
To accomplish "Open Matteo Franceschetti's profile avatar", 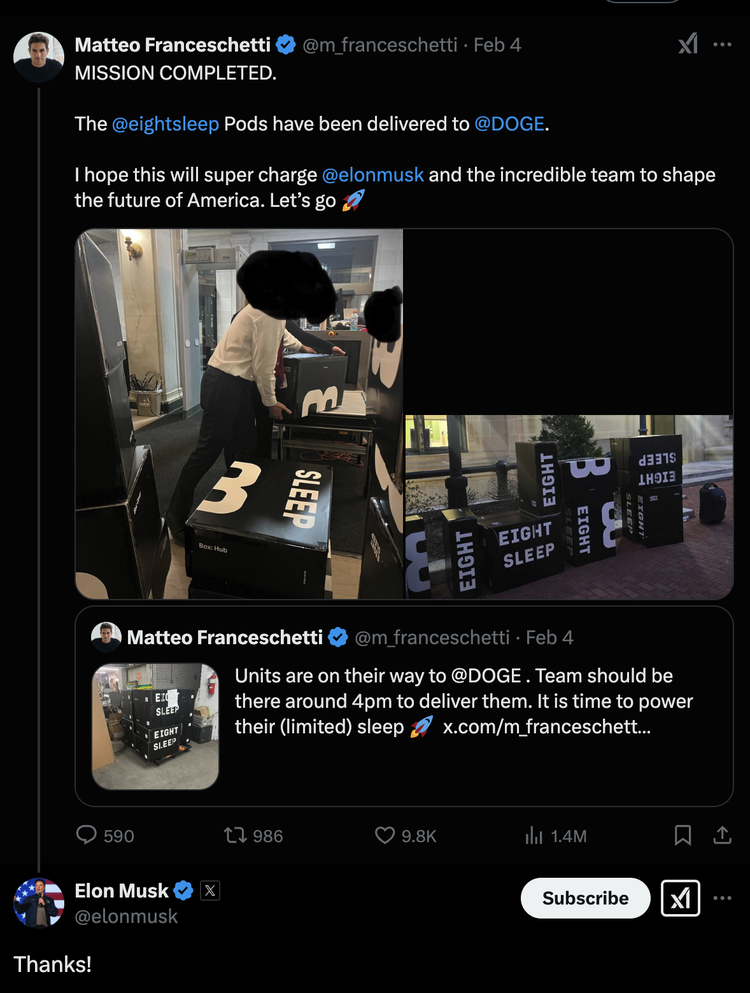I will click(39, 57).
